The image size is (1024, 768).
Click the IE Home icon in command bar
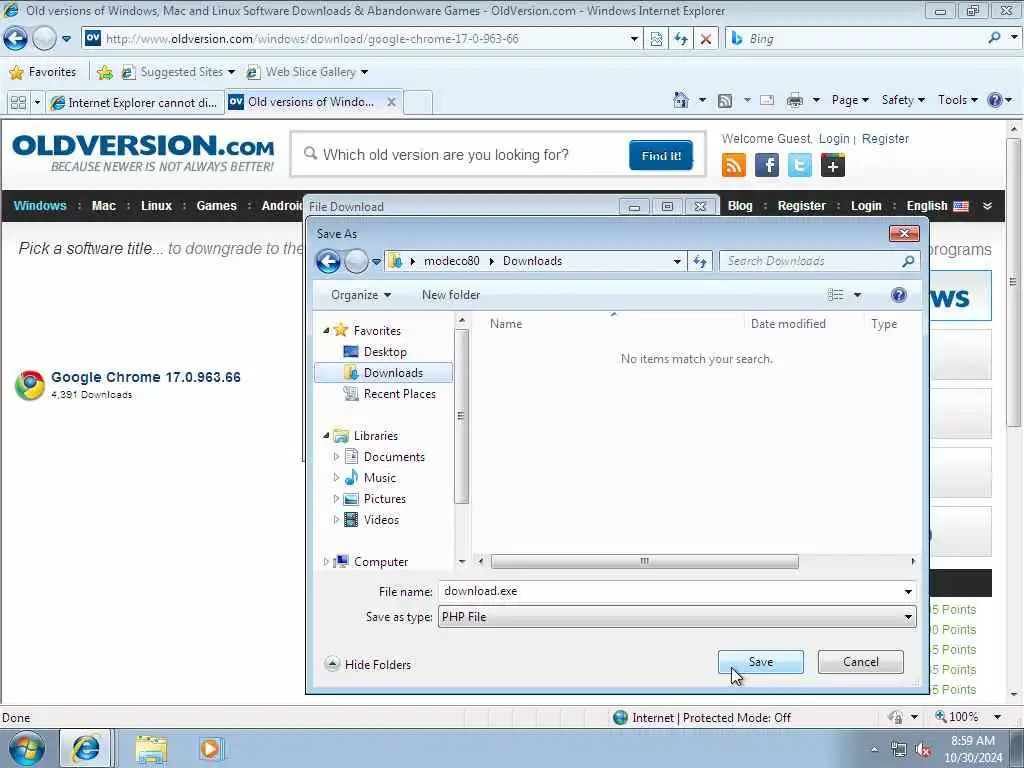[680, 100]
